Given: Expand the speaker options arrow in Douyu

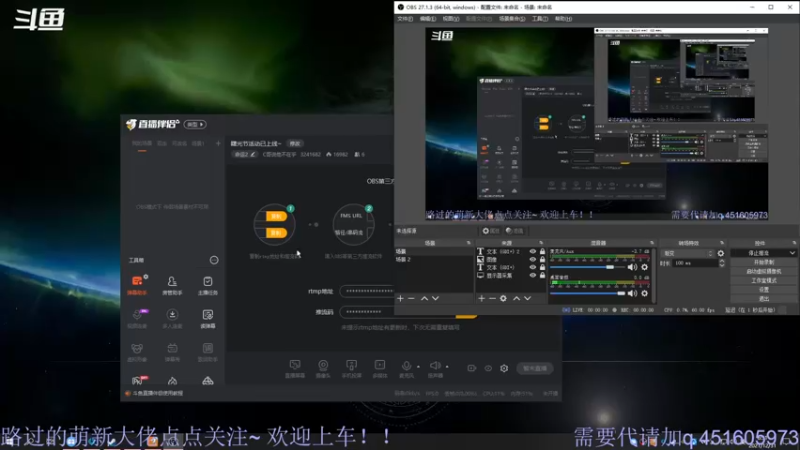Looking at the screenshot, I should click(447, 366).
